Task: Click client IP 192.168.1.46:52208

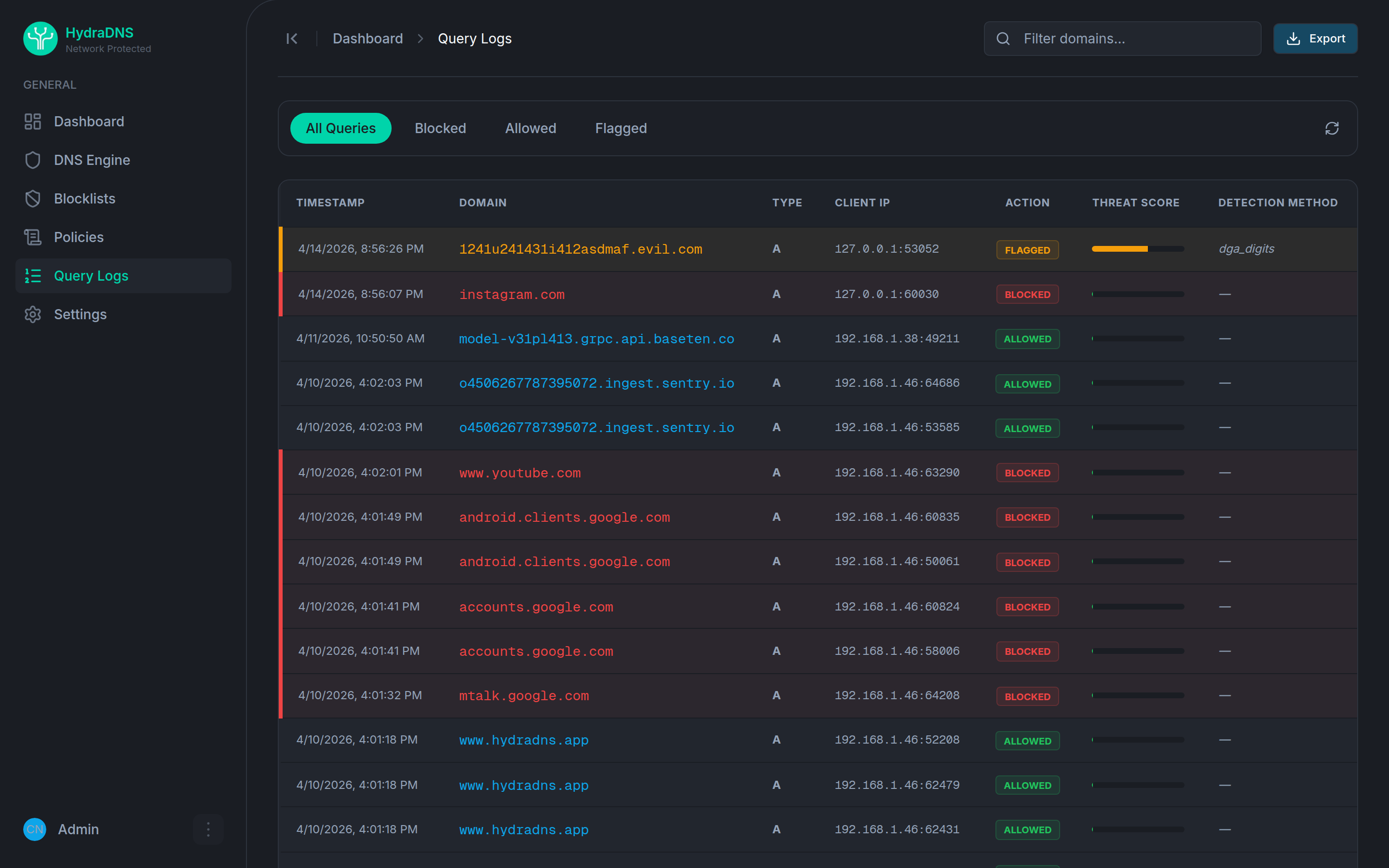Action: coord(897,739)
